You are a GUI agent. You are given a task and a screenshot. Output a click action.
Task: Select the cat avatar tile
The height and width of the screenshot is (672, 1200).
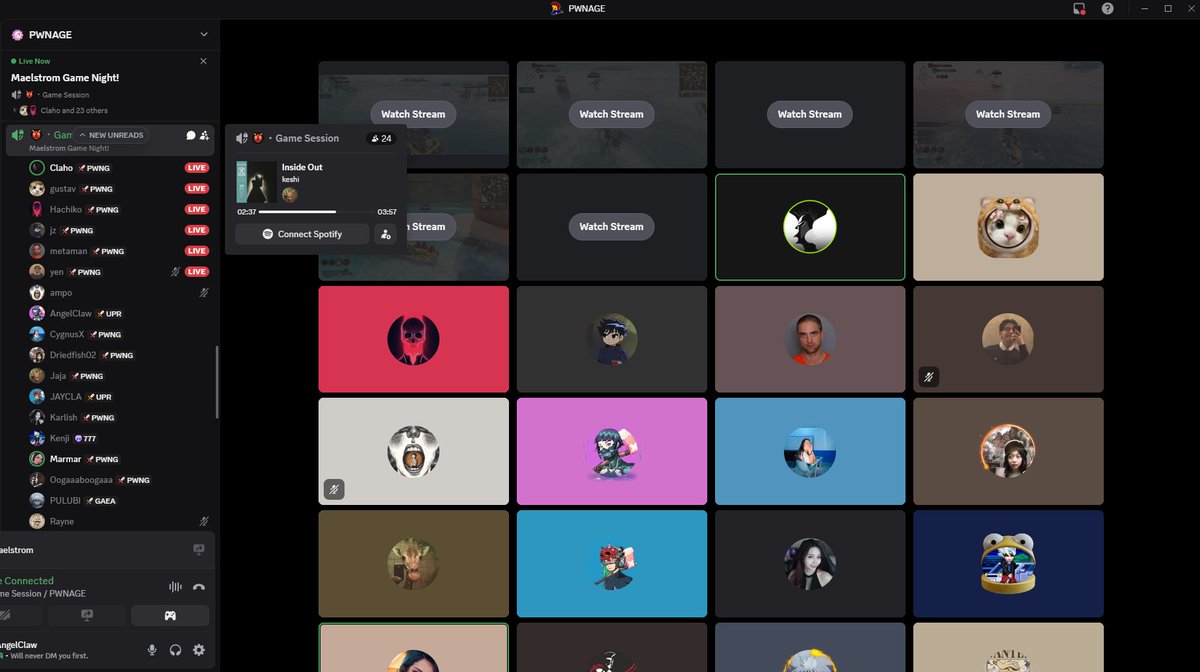tap(1008, 227)
